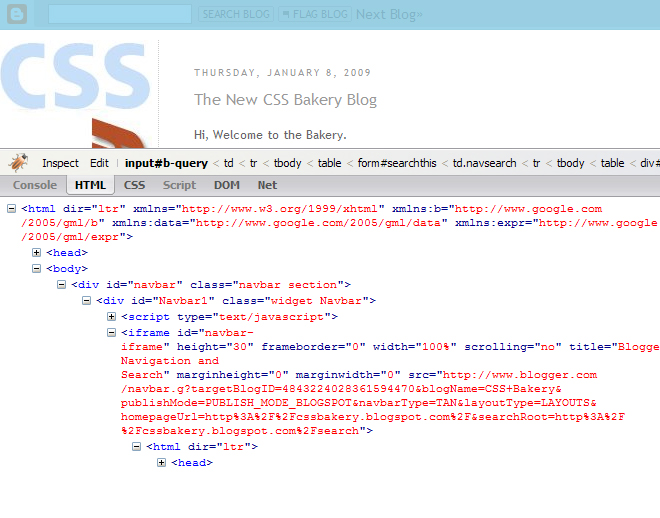Click the Hi, Welcome to the Bakery text
The image size is (660, 518).
(x=270, y=135)
